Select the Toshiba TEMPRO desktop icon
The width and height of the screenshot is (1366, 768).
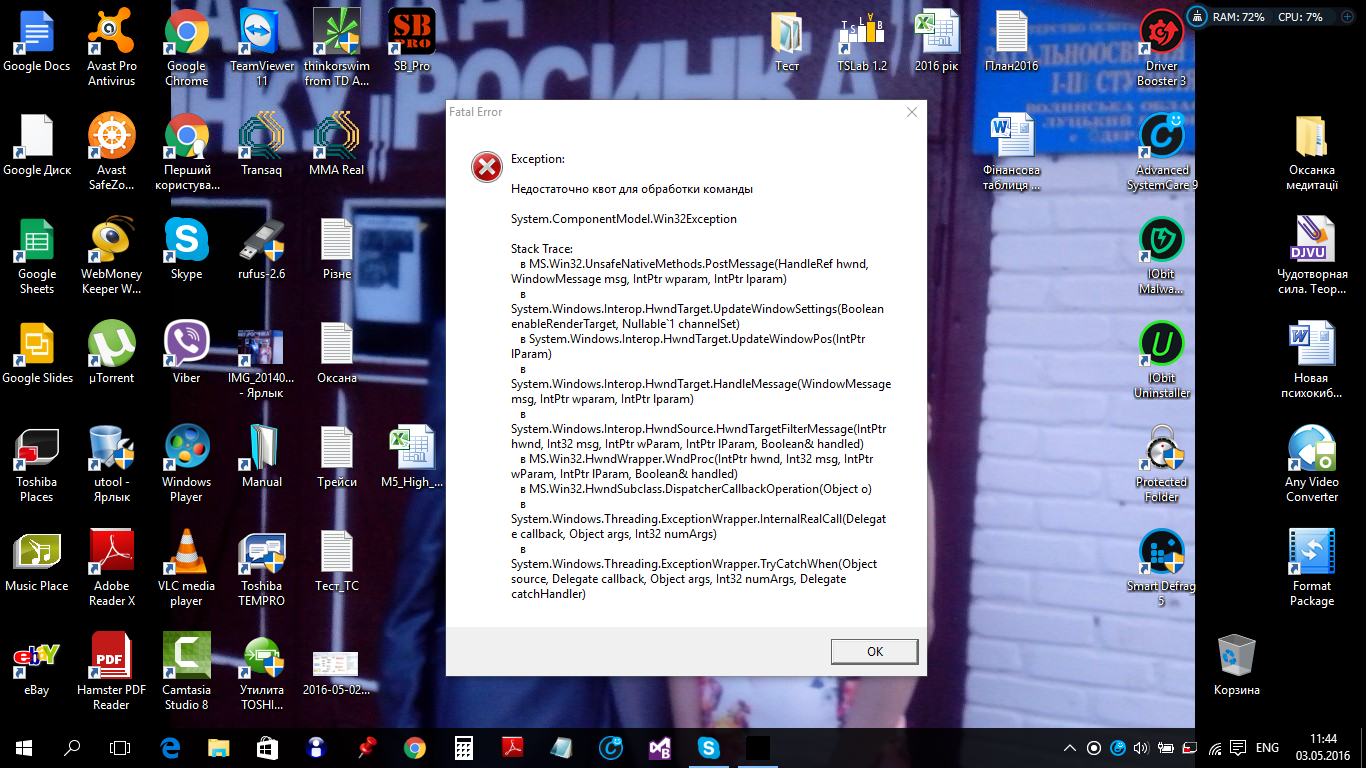tap(262, 567)
